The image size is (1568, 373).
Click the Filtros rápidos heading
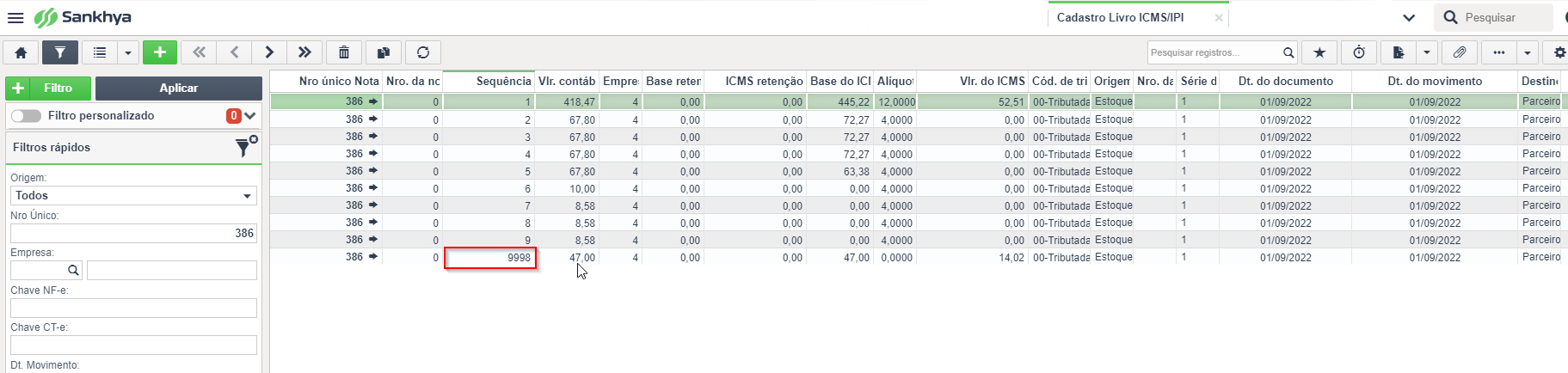click(x=52, y=147)
